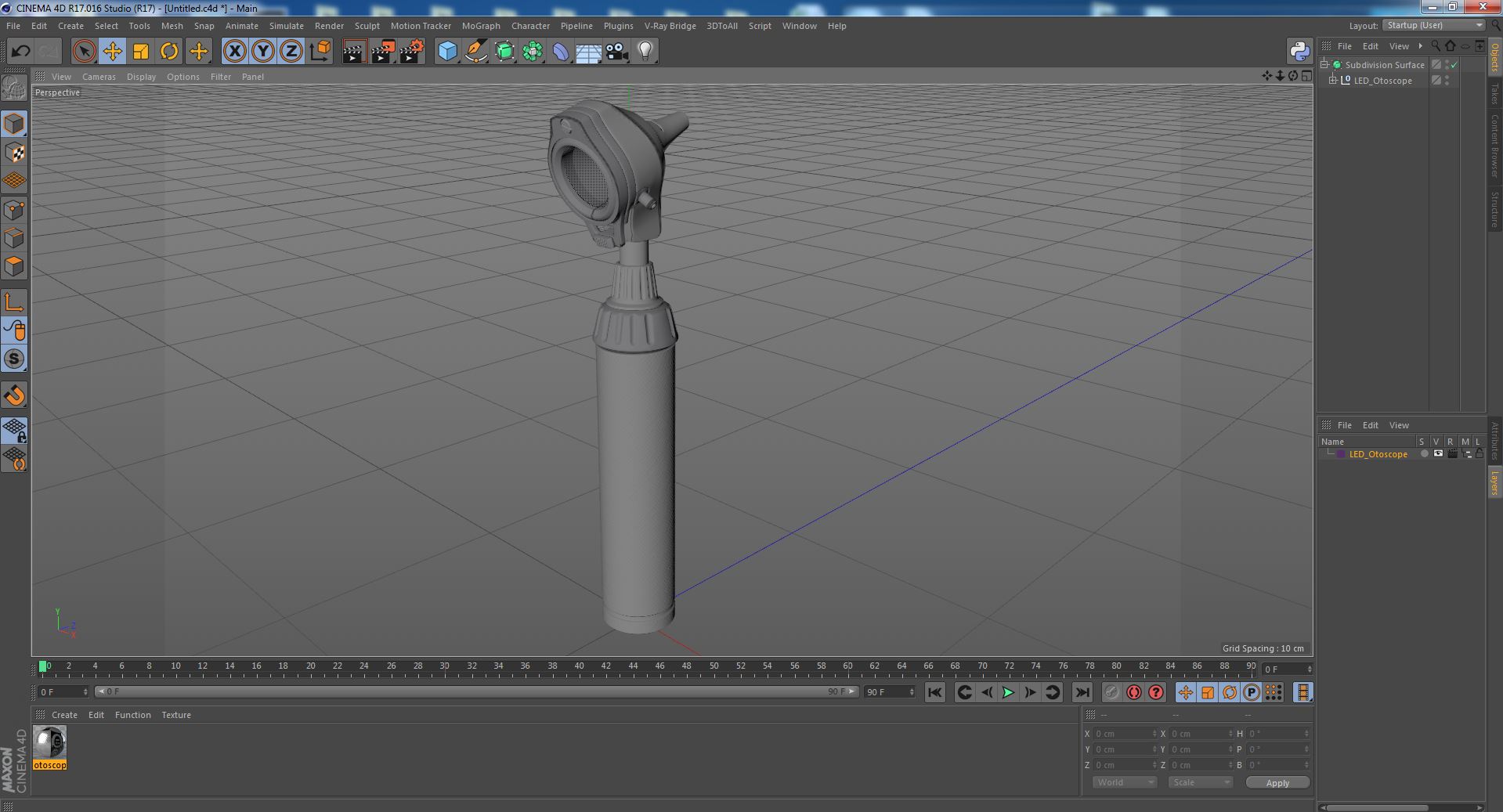Click the Undo arrow icon
Image resolution: width=1503 pixels, height=812 pixels.
click(x=20, y=52)
